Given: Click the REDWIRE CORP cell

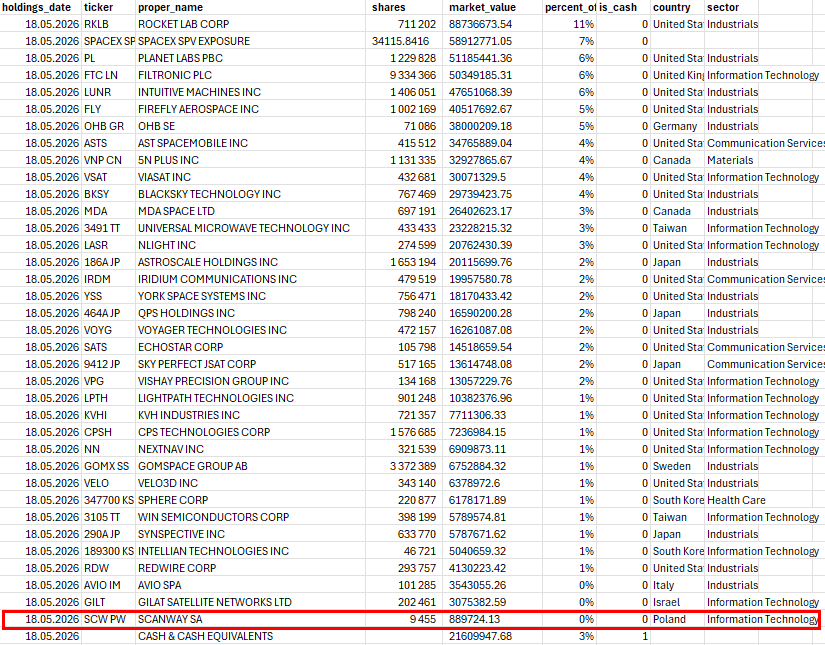Looking at the screenshot, I should click(x=250, y=568).
